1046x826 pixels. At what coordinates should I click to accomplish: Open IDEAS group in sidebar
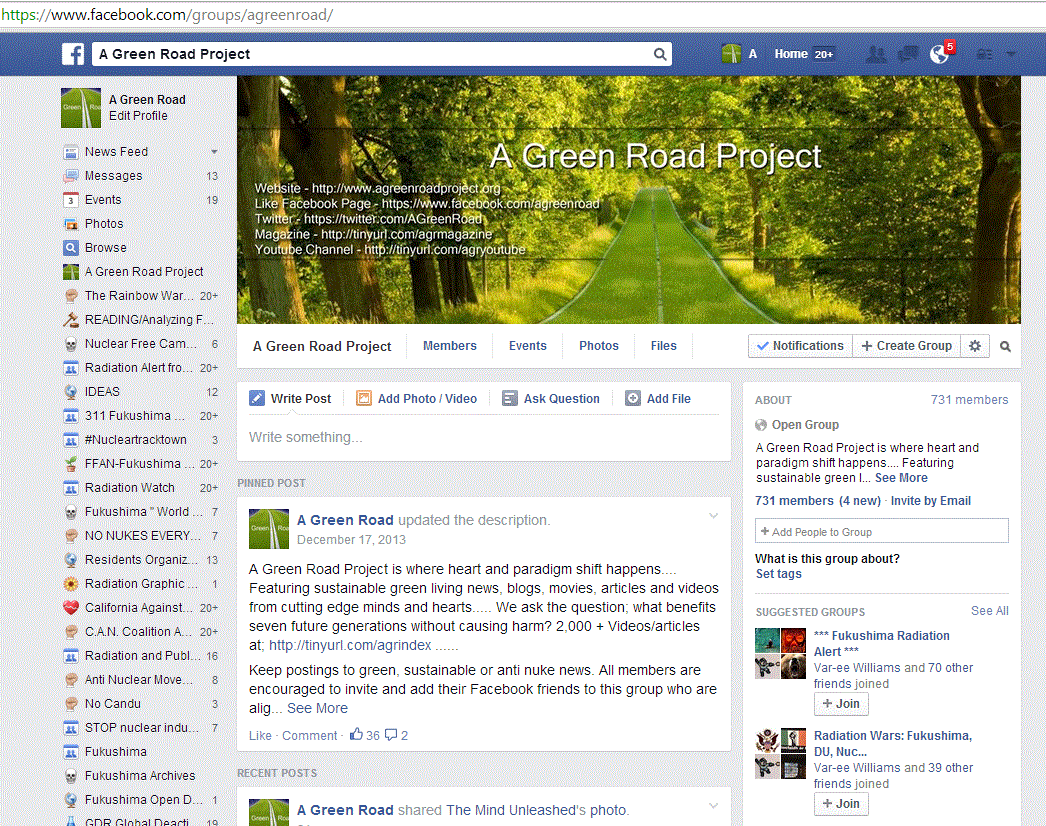click(x=102, y=392)
